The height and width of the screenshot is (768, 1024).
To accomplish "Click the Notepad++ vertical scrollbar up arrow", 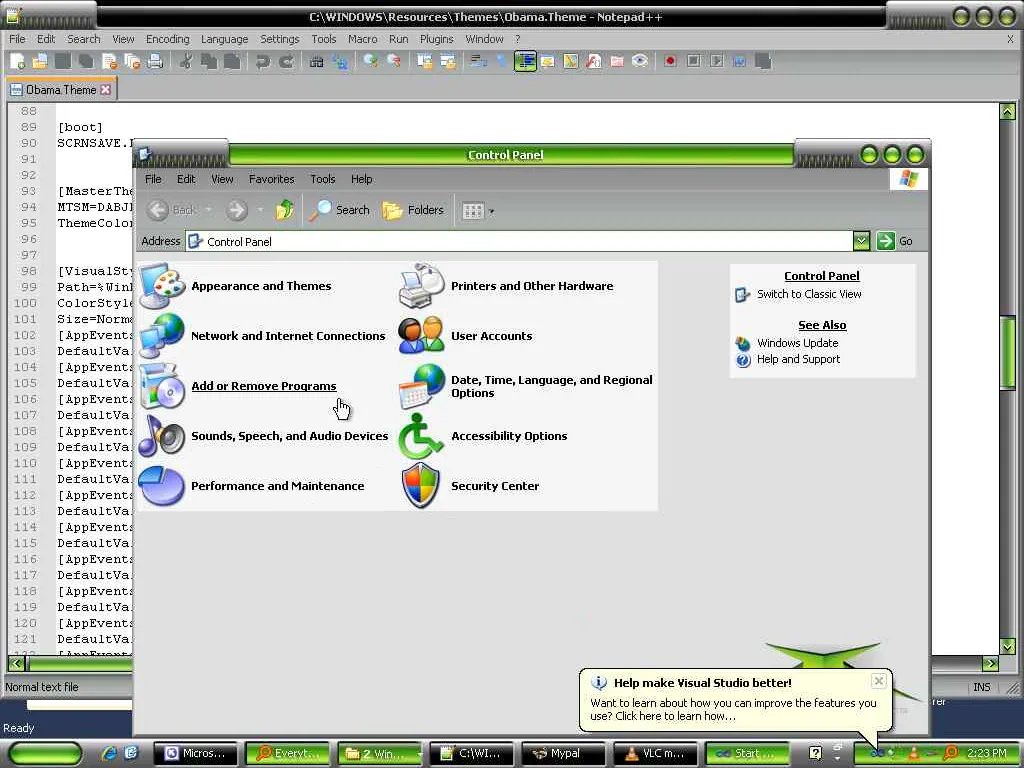I will (1008, 112).
